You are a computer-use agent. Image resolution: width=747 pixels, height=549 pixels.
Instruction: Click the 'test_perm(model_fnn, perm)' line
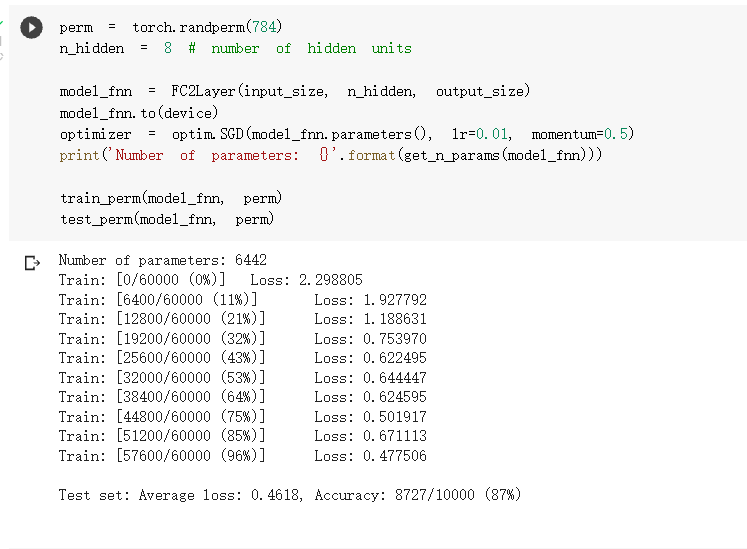click(x=167, y=219)
